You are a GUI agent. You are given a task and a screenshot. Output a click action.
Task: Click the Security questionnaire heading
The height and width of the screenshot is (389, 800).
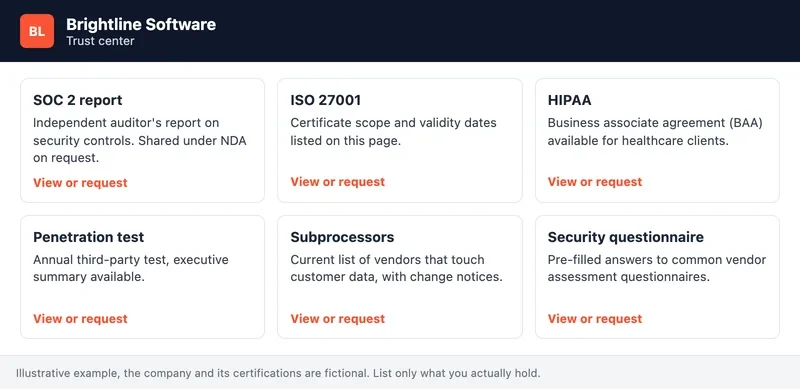pos(626,237)
